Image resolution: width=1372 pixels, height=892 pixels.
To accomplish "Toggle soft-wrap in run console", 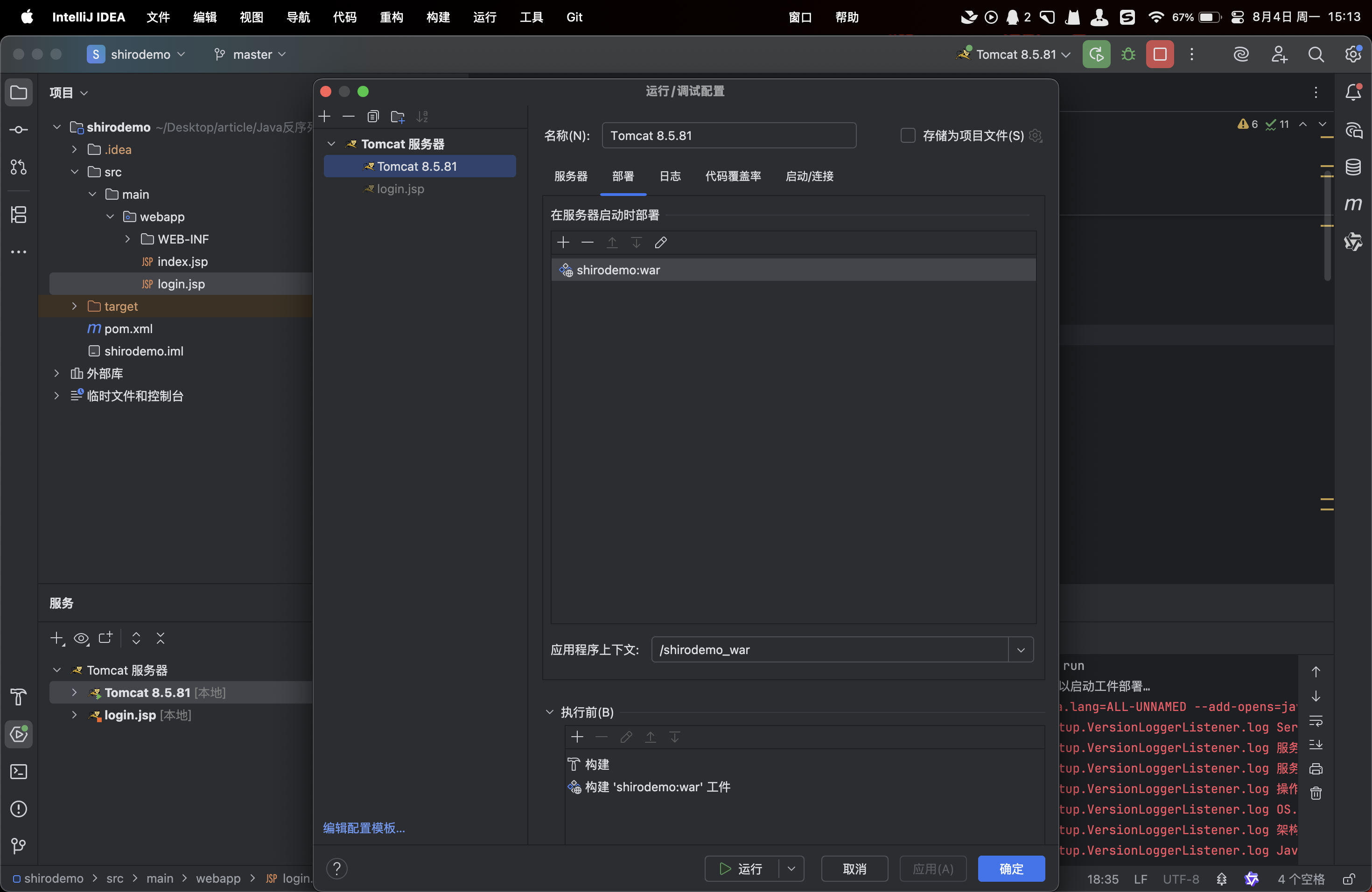I will tap(1316, 721).
